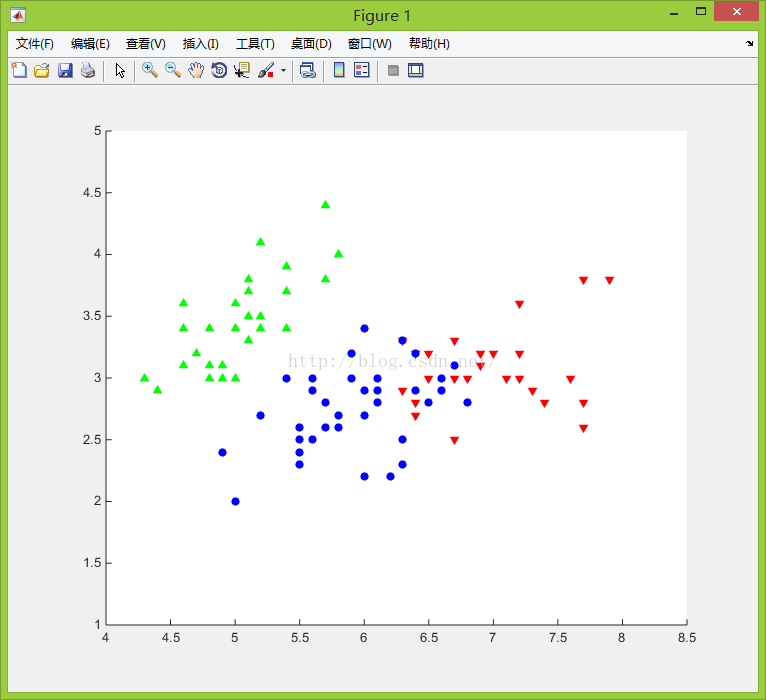Viewport: 766px width, 700px height.
Task: Maximize the Figure 1 window
Action: click(x=701, y=12)
